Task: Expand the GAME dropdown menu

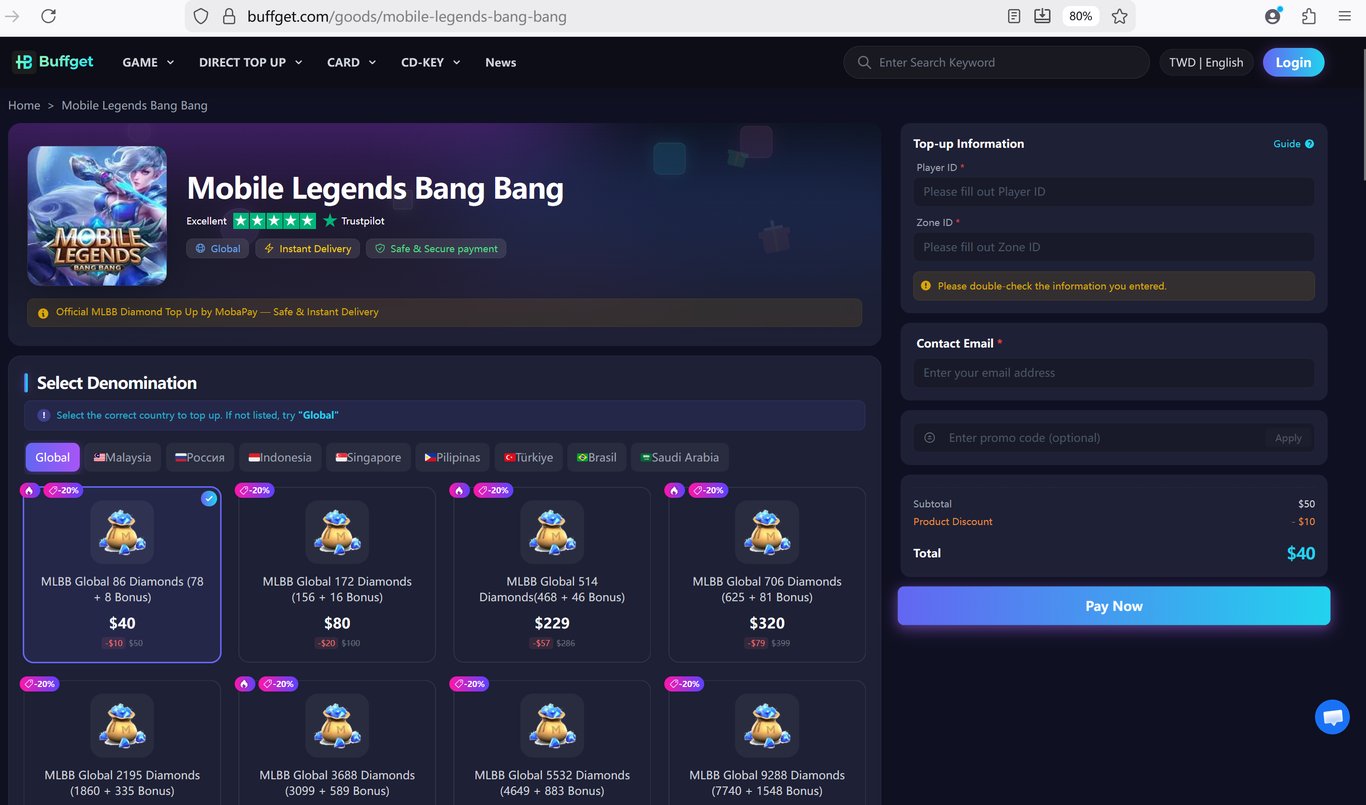Action: 148,62
